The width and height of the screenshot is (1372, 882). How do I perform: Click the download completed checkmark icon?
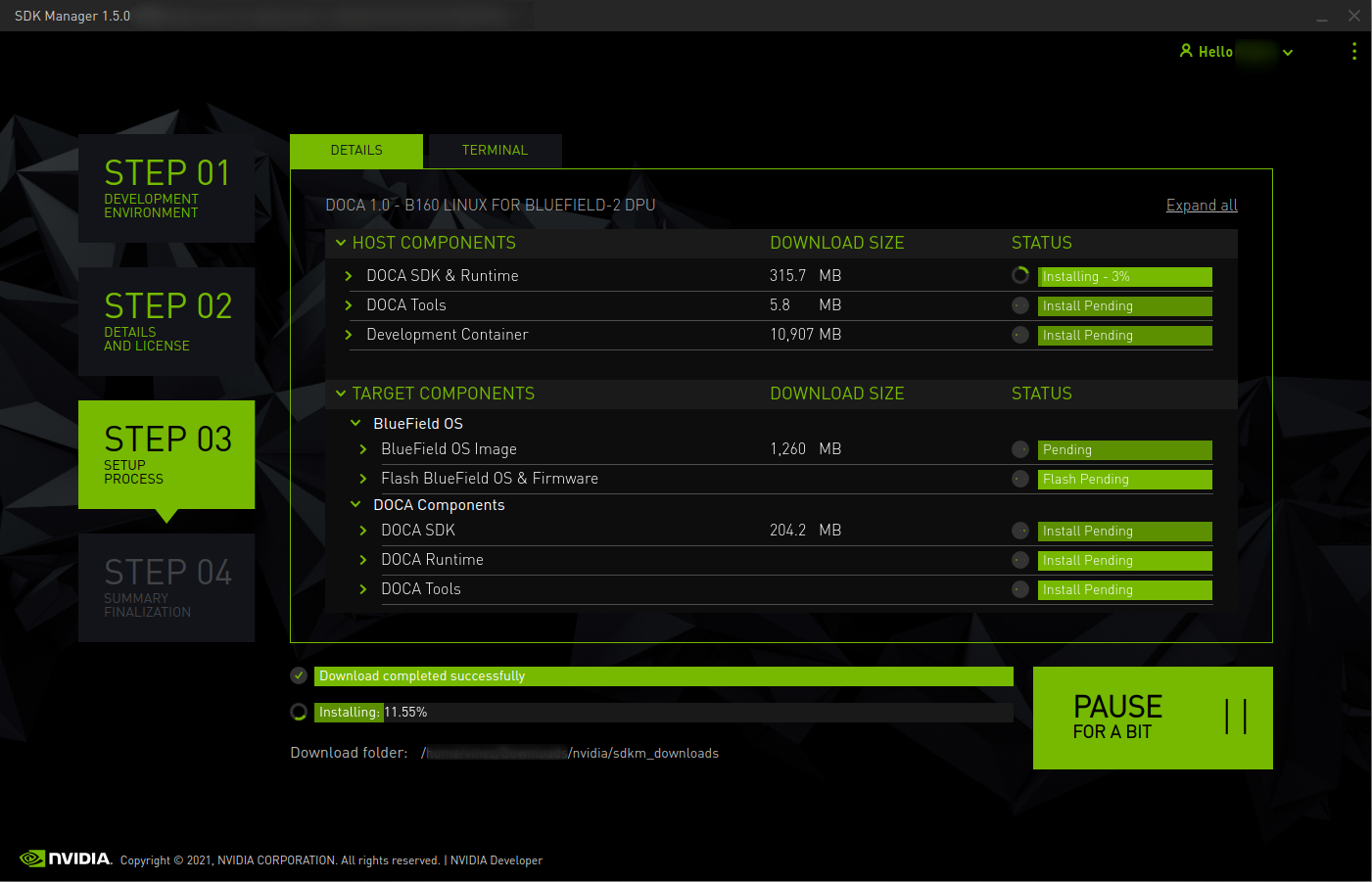(299, 675)
